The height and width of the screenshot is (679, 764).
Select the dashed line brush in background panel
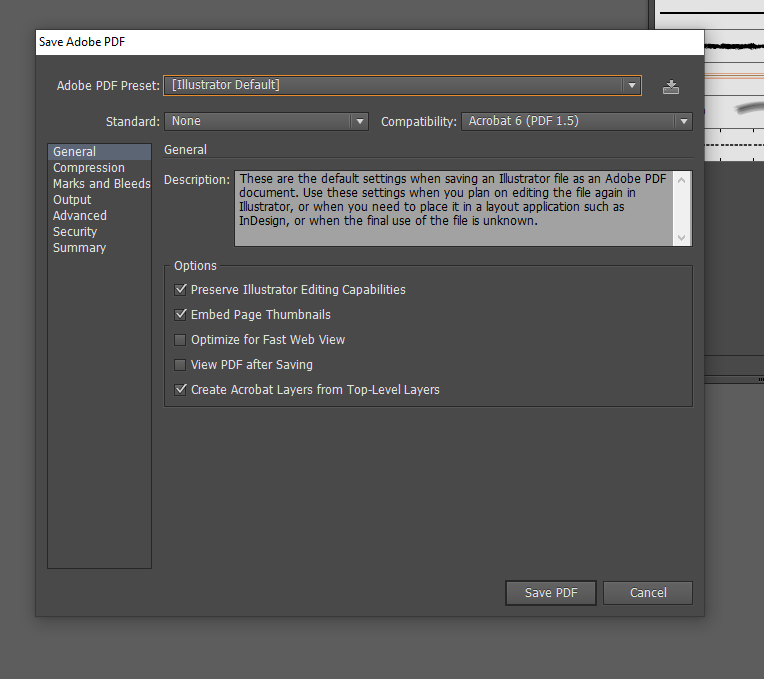point(734,145)
